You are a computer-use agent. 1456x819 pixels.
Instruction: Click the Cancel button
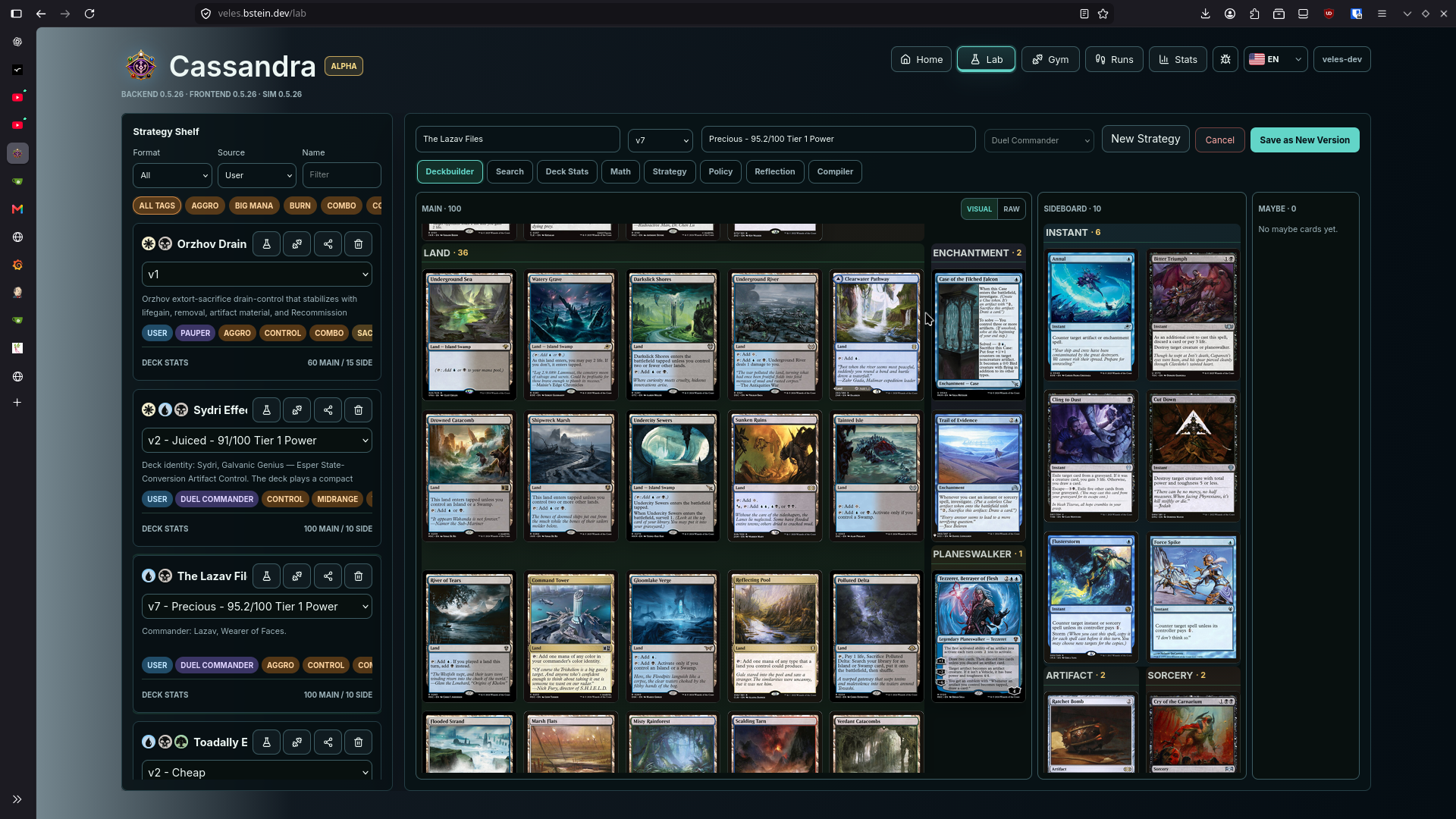[x=1219, y=140]
